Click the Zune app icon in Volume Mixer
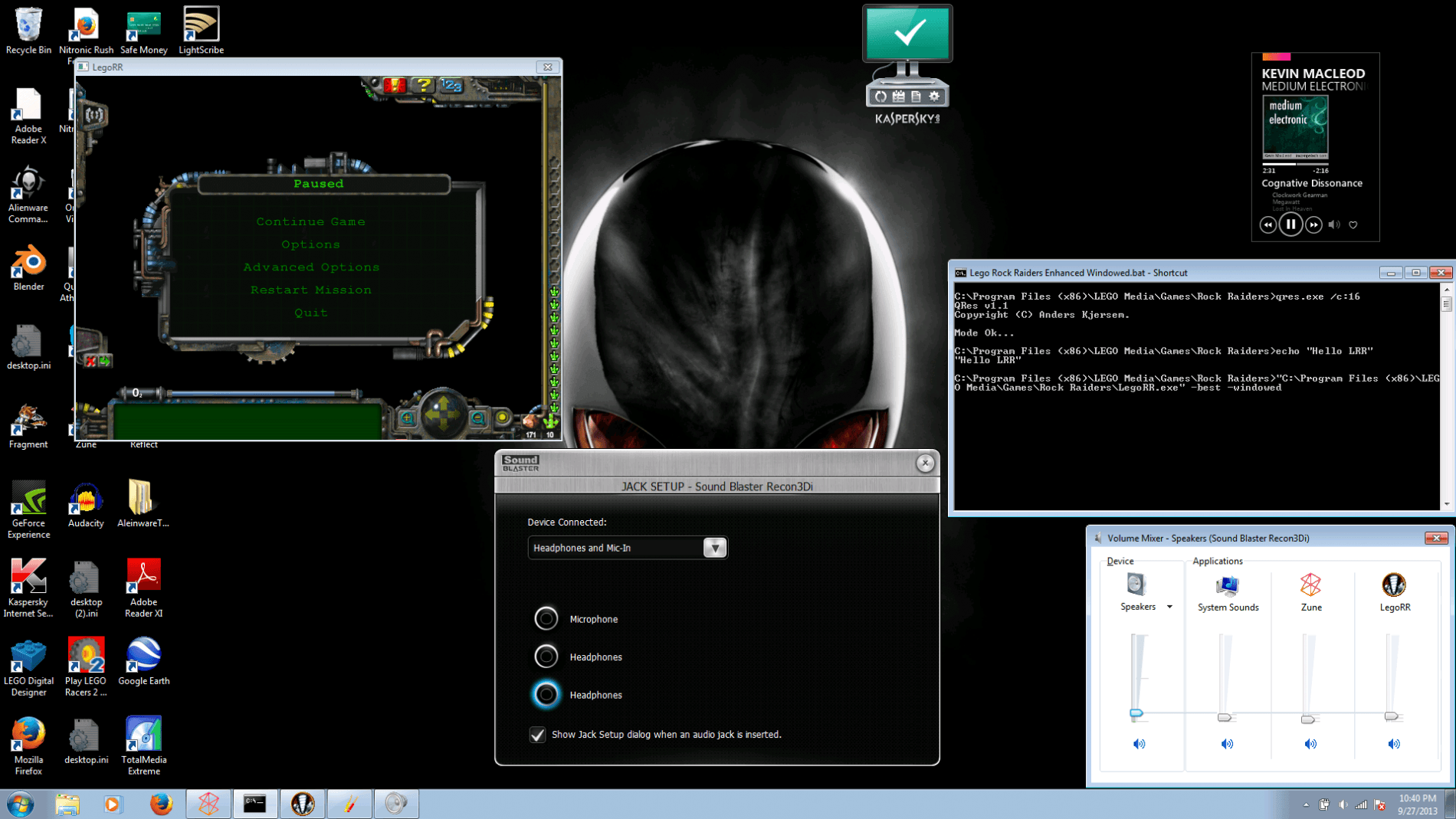Image resolution: width=1456 pixels, height=819 pixels. click(1310, 585)
